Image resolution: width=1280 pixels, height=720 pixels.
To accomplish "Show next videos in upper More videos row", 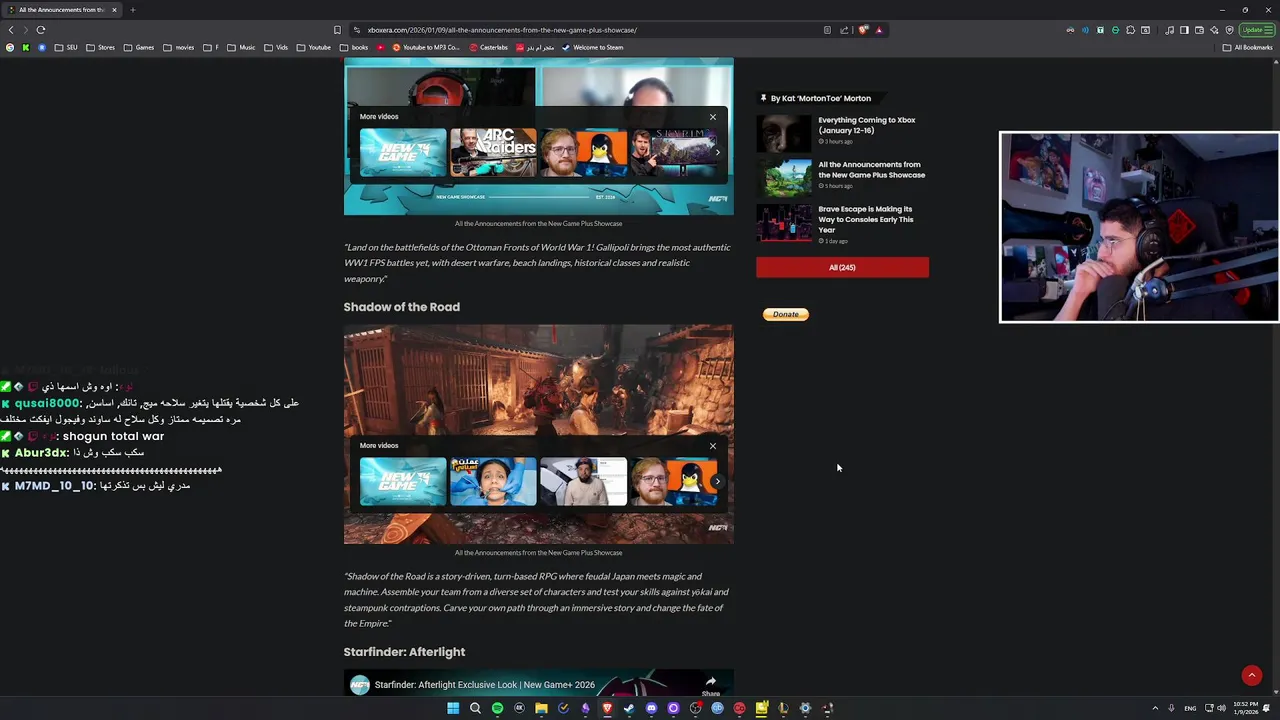I will [x=717, y=152].
